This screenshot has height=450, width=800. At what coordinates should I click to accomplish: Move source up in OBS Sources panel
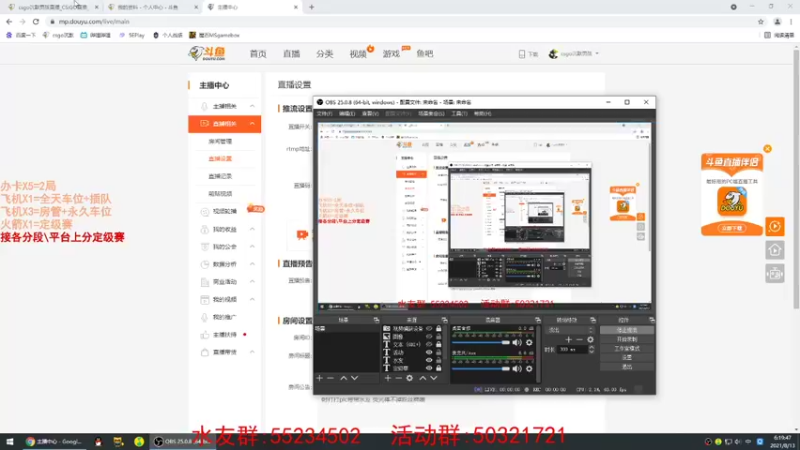tap(422, 378)
